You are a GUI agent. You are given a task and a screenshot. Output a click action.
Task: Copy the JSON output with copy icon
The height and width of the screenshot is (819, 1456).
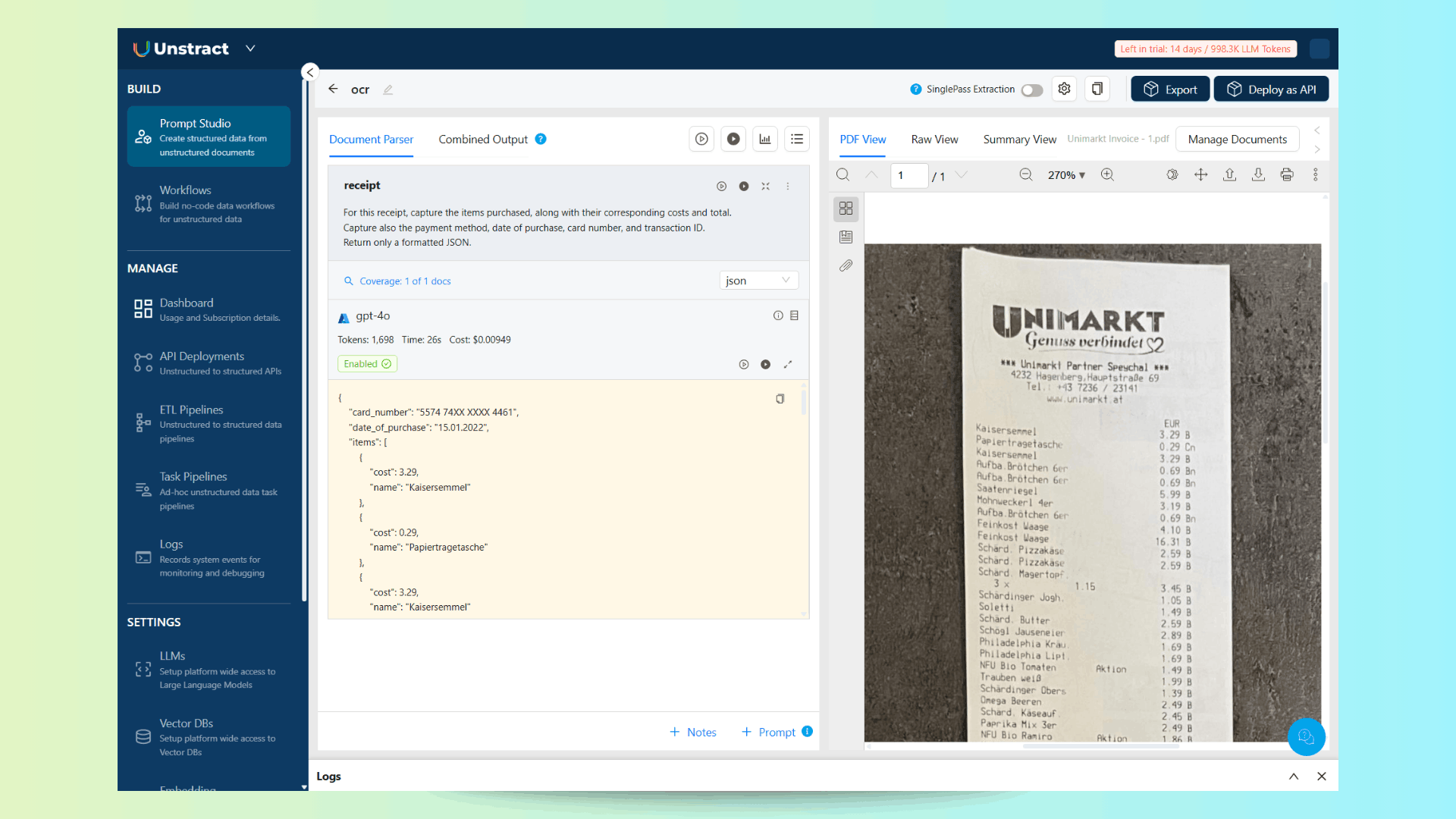pos(780,399)
